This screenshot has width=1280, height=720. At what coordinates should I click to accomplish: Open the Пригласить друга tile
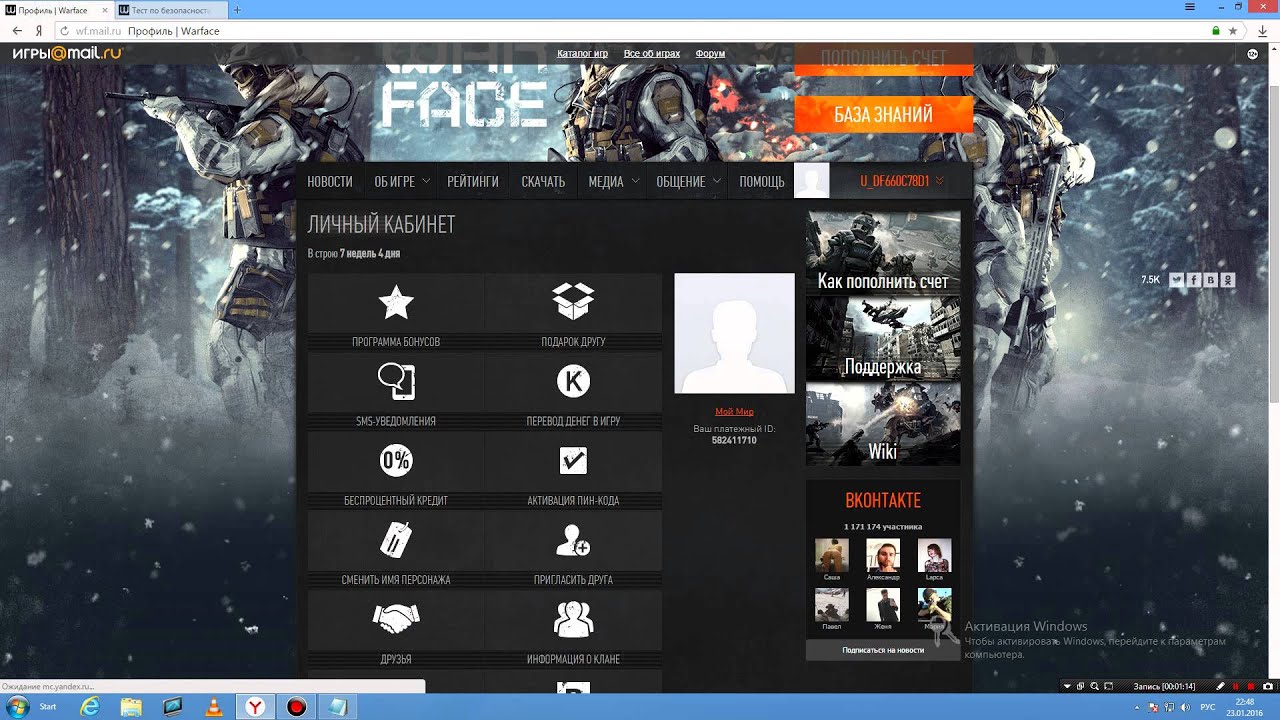coord(573,549)
